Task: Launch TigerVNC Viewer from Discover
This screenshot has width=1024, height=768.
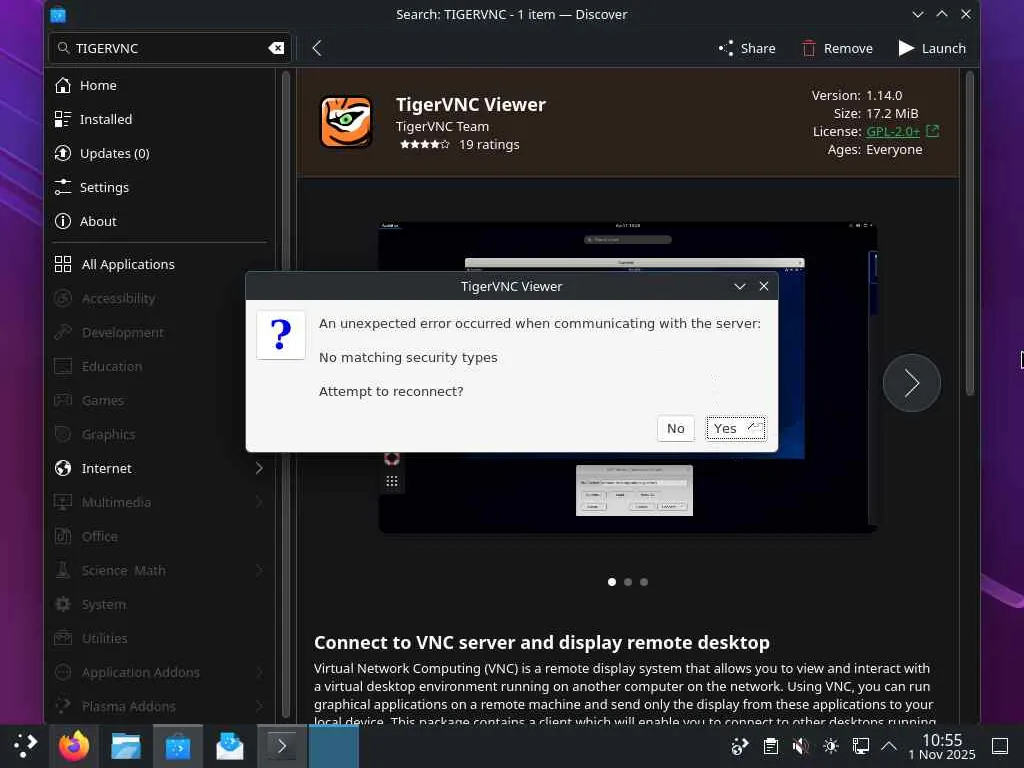Action: (x=932, y=48)
